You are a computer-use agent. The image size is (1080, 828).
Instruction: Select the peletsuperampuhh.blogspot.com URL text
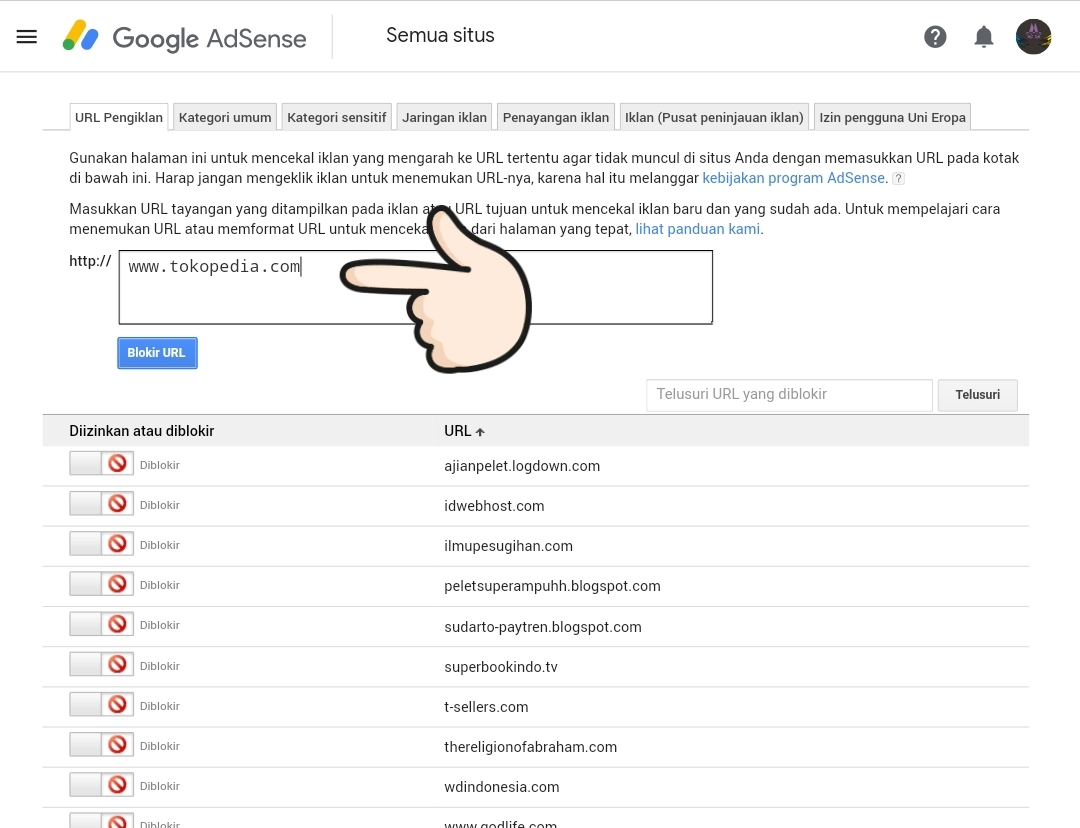[552, 586]
